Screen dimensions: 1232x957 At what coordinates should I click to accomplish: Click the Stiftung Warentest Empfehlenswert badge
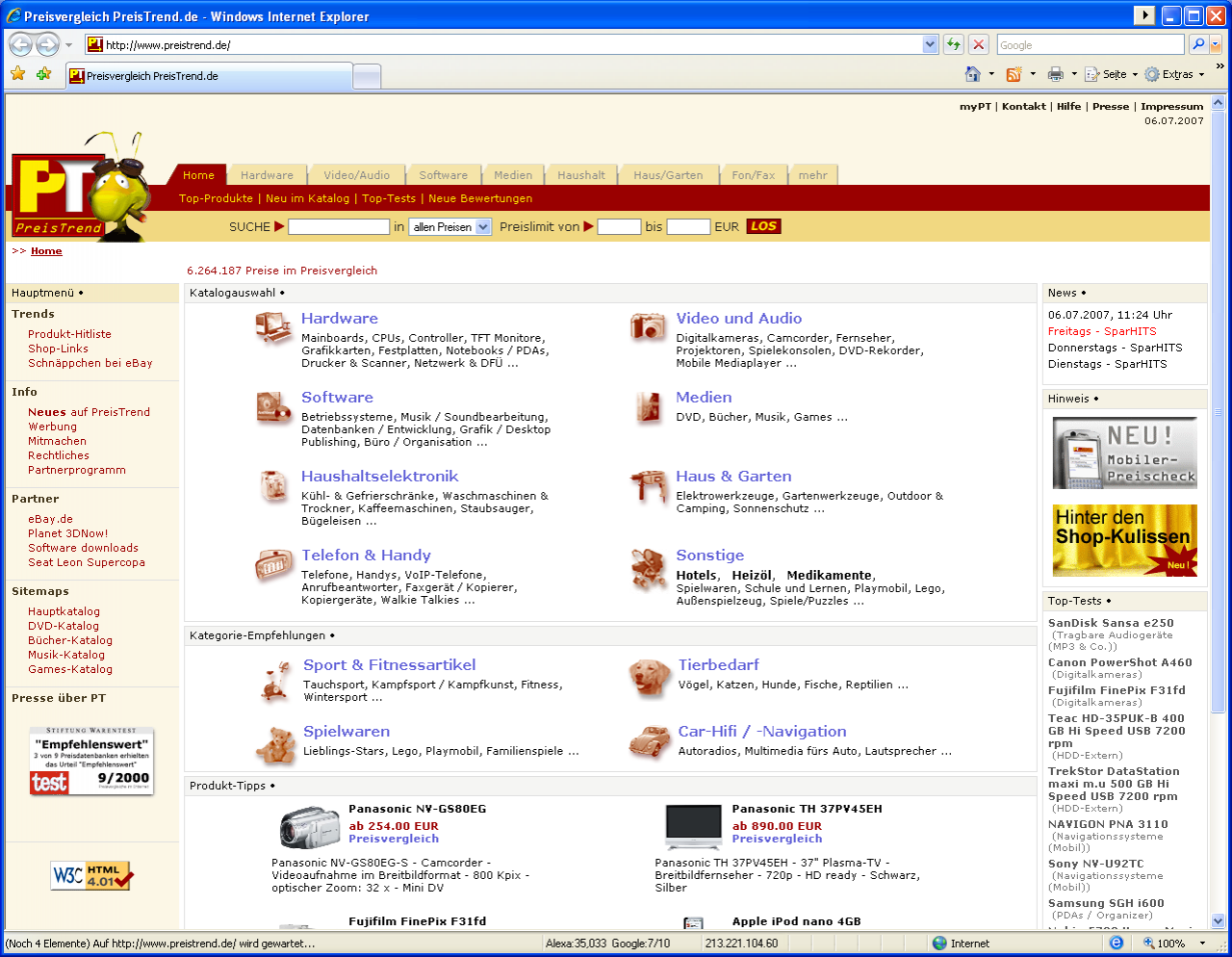(x=91, y=762)
